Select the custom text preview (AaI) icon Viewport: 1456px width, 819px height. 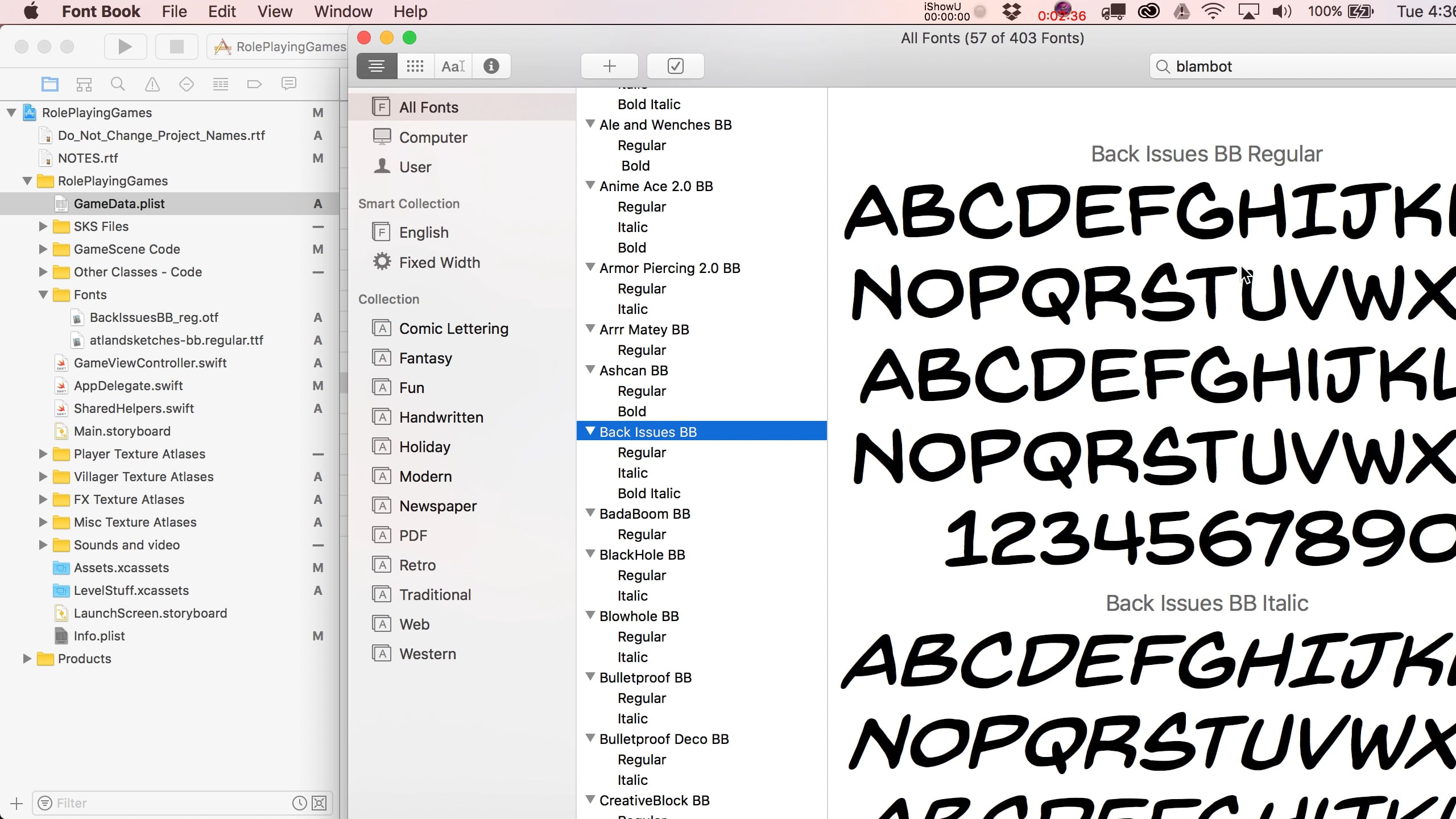[453, 66]
